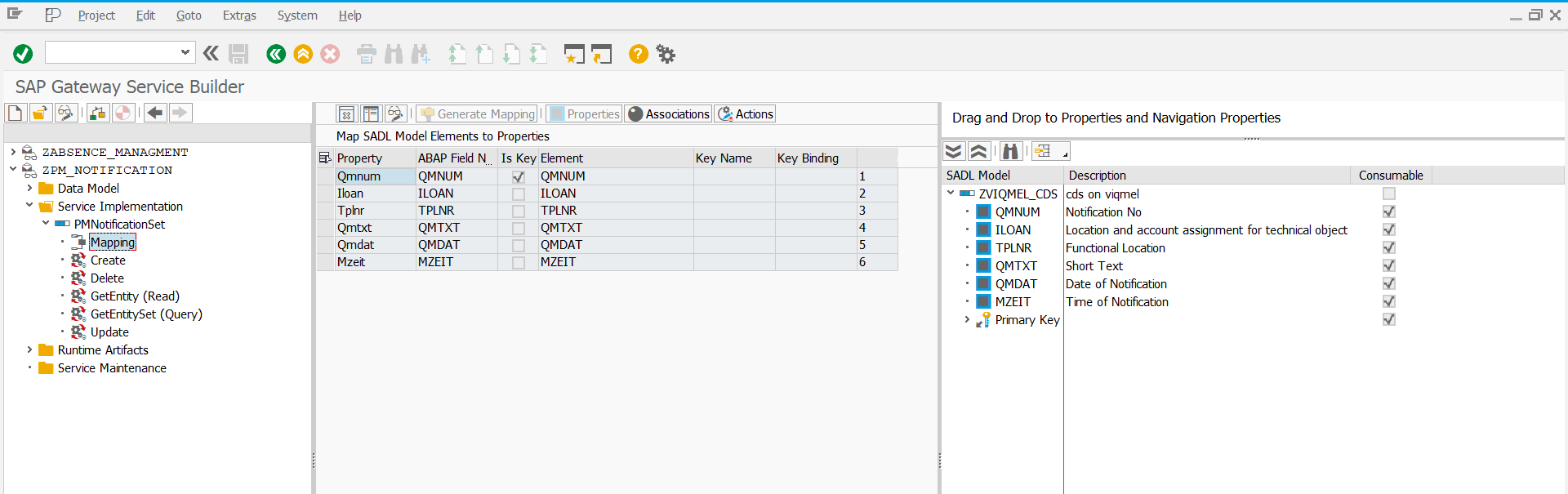Open Customize Local Layout gear icon
Screen dimensions: 1568x494
(x=666, y=54)
